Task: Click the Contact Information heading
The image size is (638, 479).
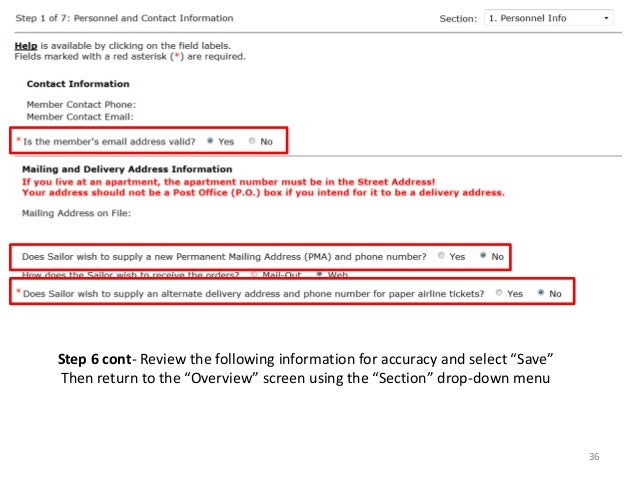Action: coord(78,84)
